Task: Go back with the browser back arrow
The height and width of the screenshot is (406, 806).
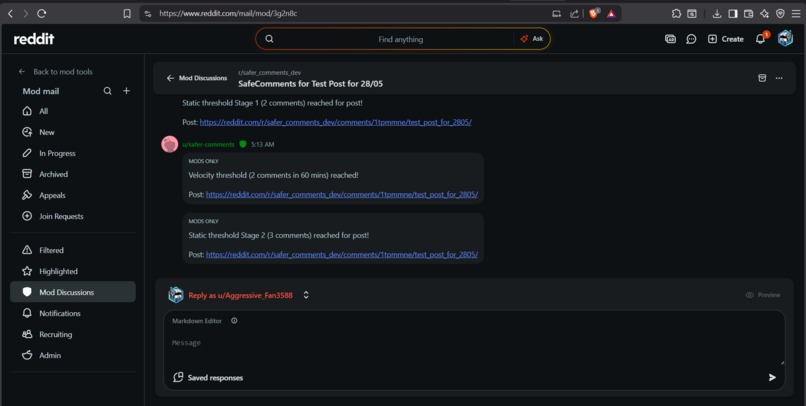Action: pyautogui.click(x=10, y=14)
